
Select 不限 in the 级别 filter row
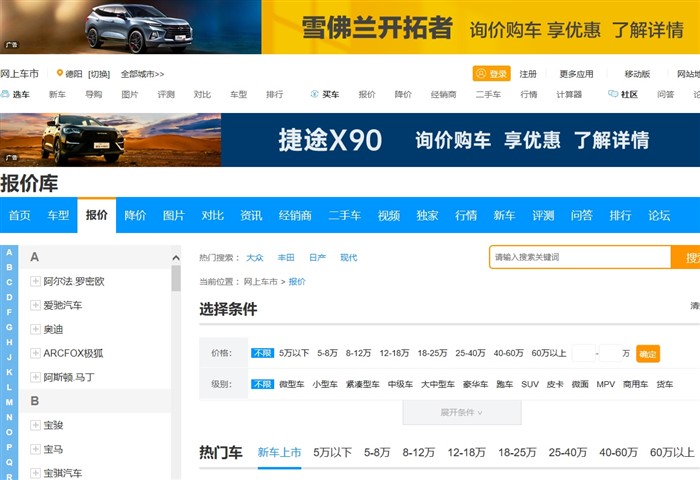[x=262, y=384]
